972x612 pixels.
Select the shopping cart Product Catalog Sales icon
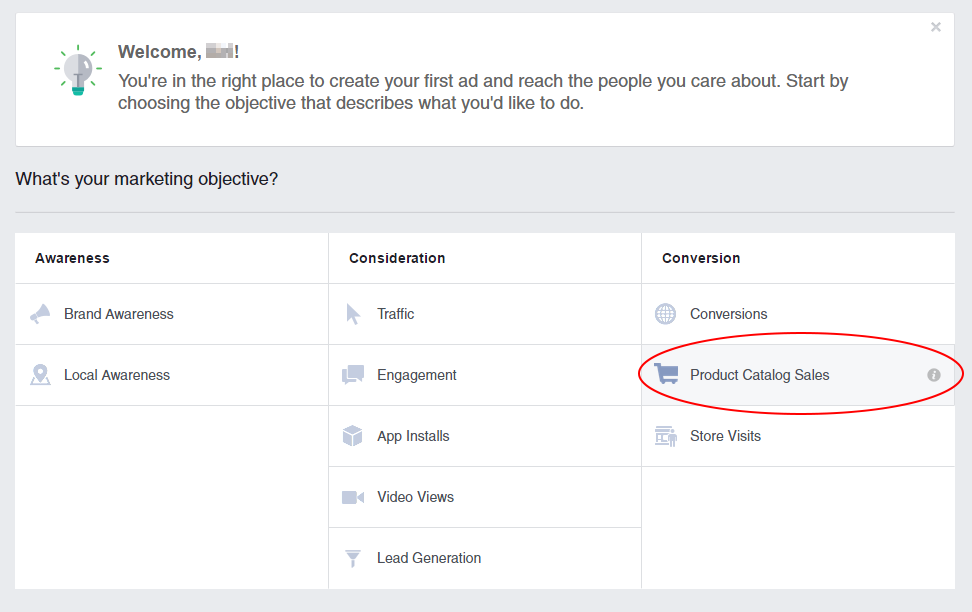point(665,374)
